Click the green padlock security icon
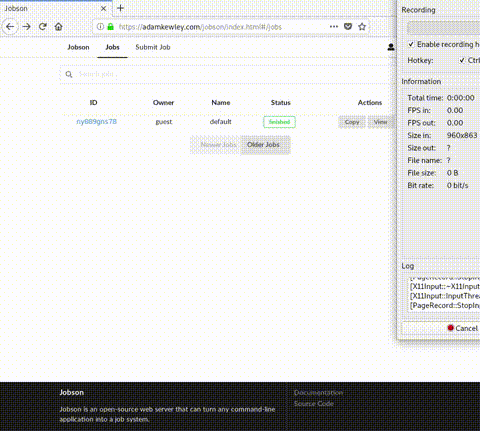The width and height of the screenshot is (480, 431). 110,27
